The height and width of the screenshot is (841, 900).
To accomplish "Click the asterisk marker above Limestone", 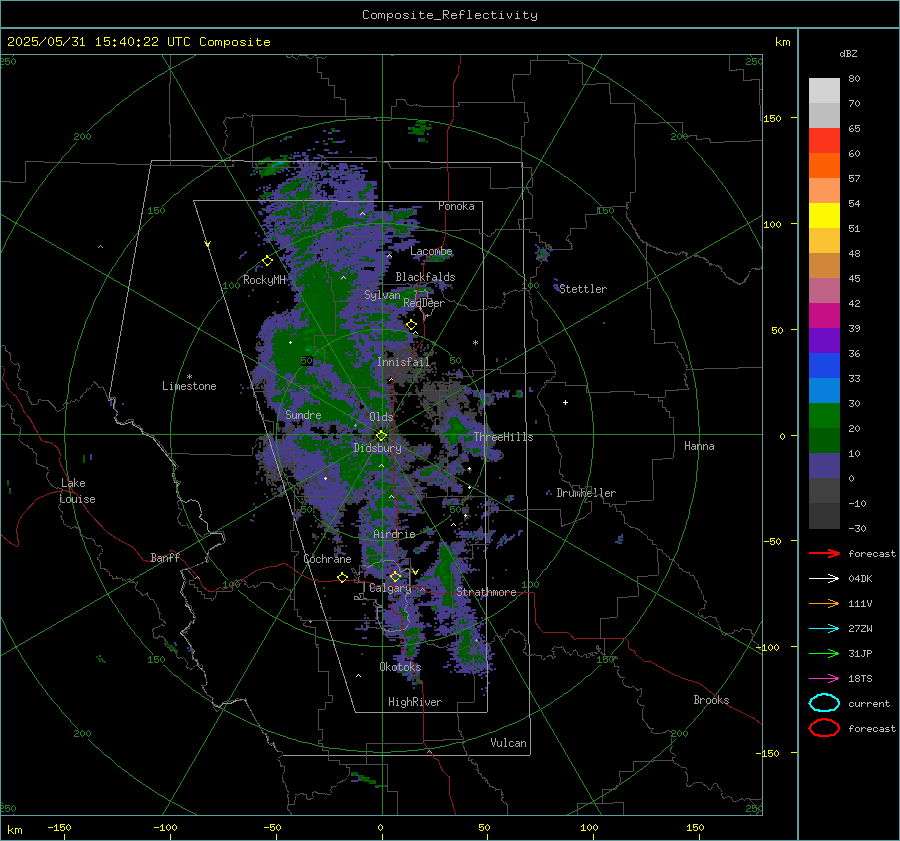I will [x=189, y=377].
